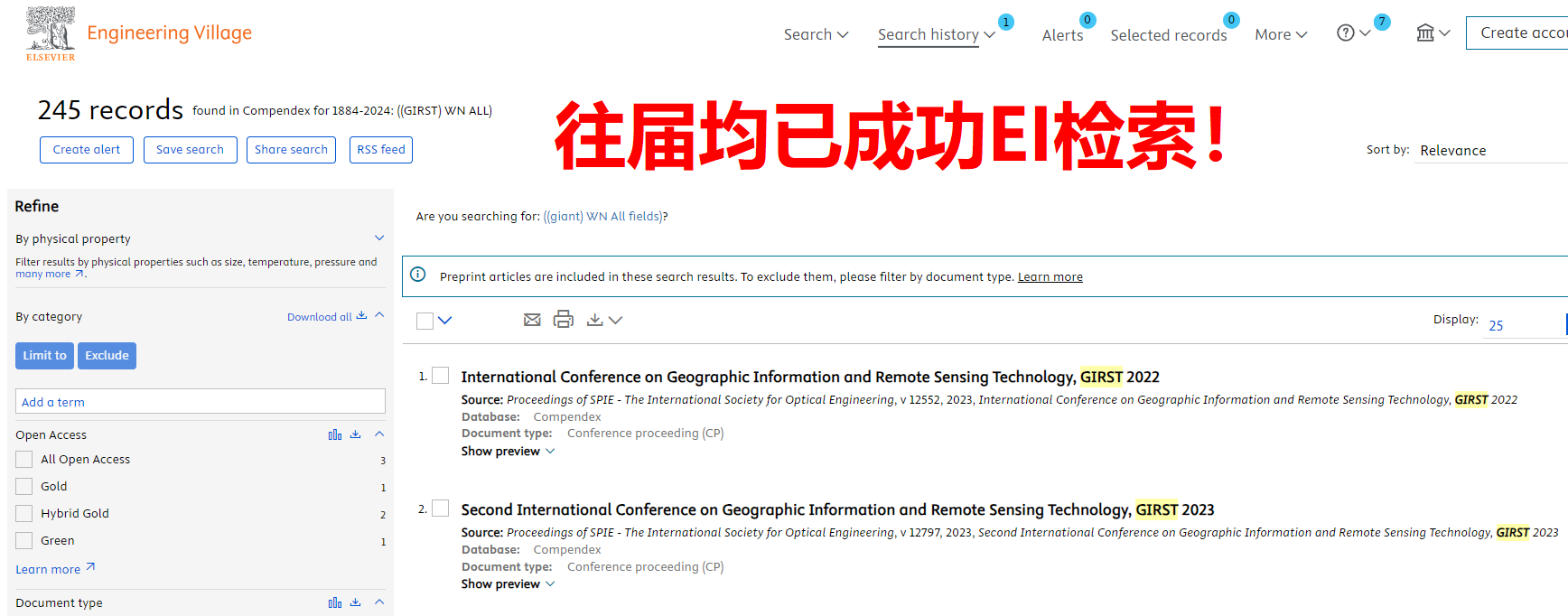Expand Show preview for GIRST 2022

(508, 451)
